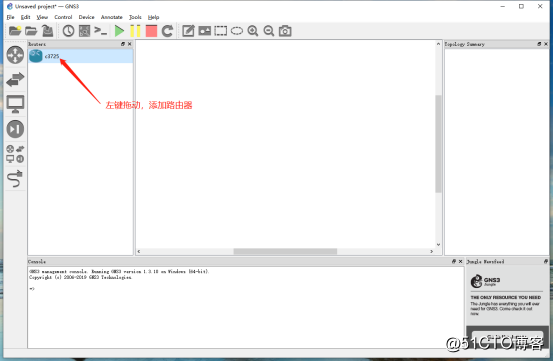The width and height of the screenshot is (554, 362).
Task: Close the Topology Summary panel
Action: pyautogui.click(x=546, y=44)
